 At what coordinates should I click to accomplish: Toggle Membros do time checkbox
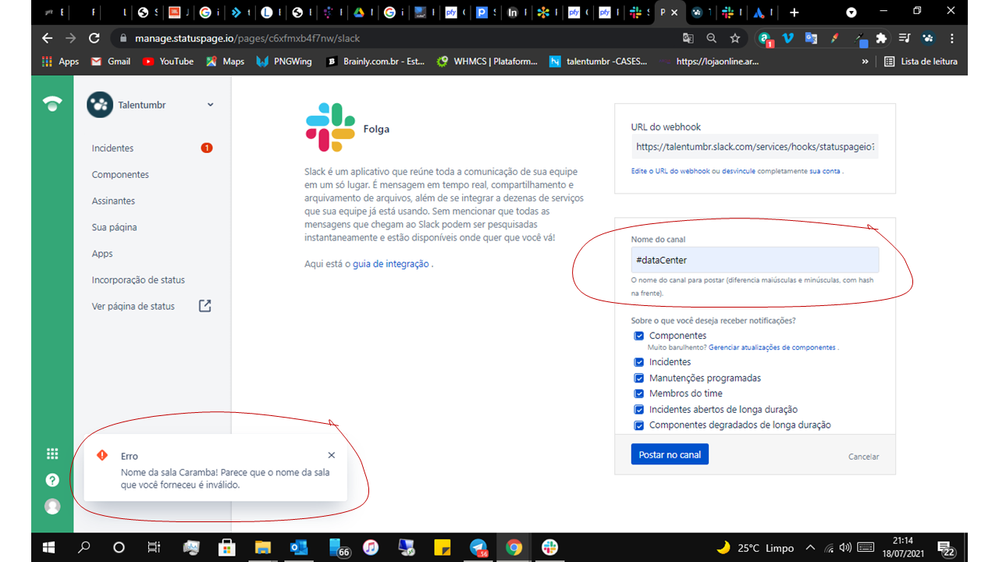(638, 394)
